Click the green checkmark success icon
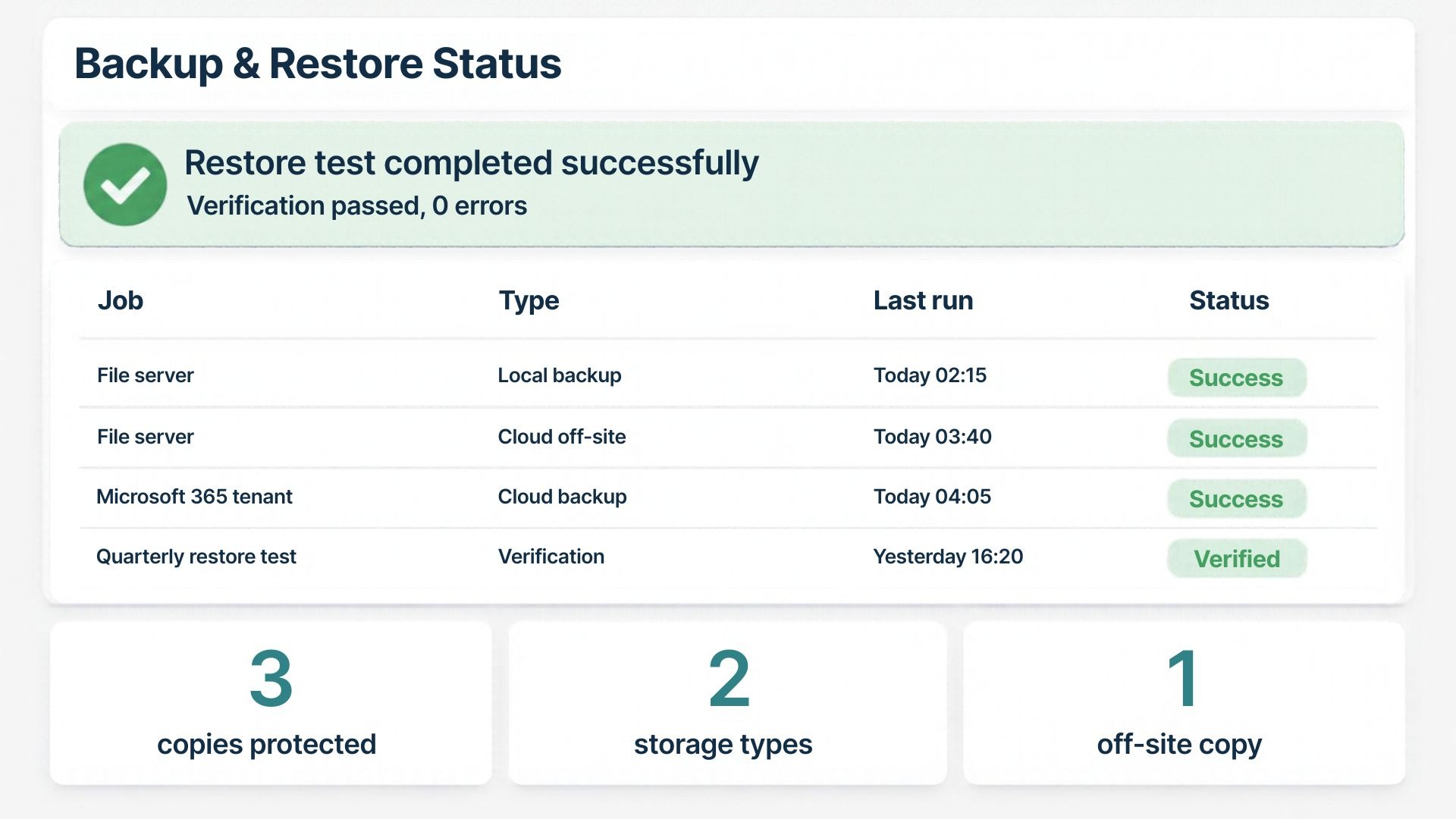The width and height of the screenshot is (1456, 819). (x=125, y=184)
